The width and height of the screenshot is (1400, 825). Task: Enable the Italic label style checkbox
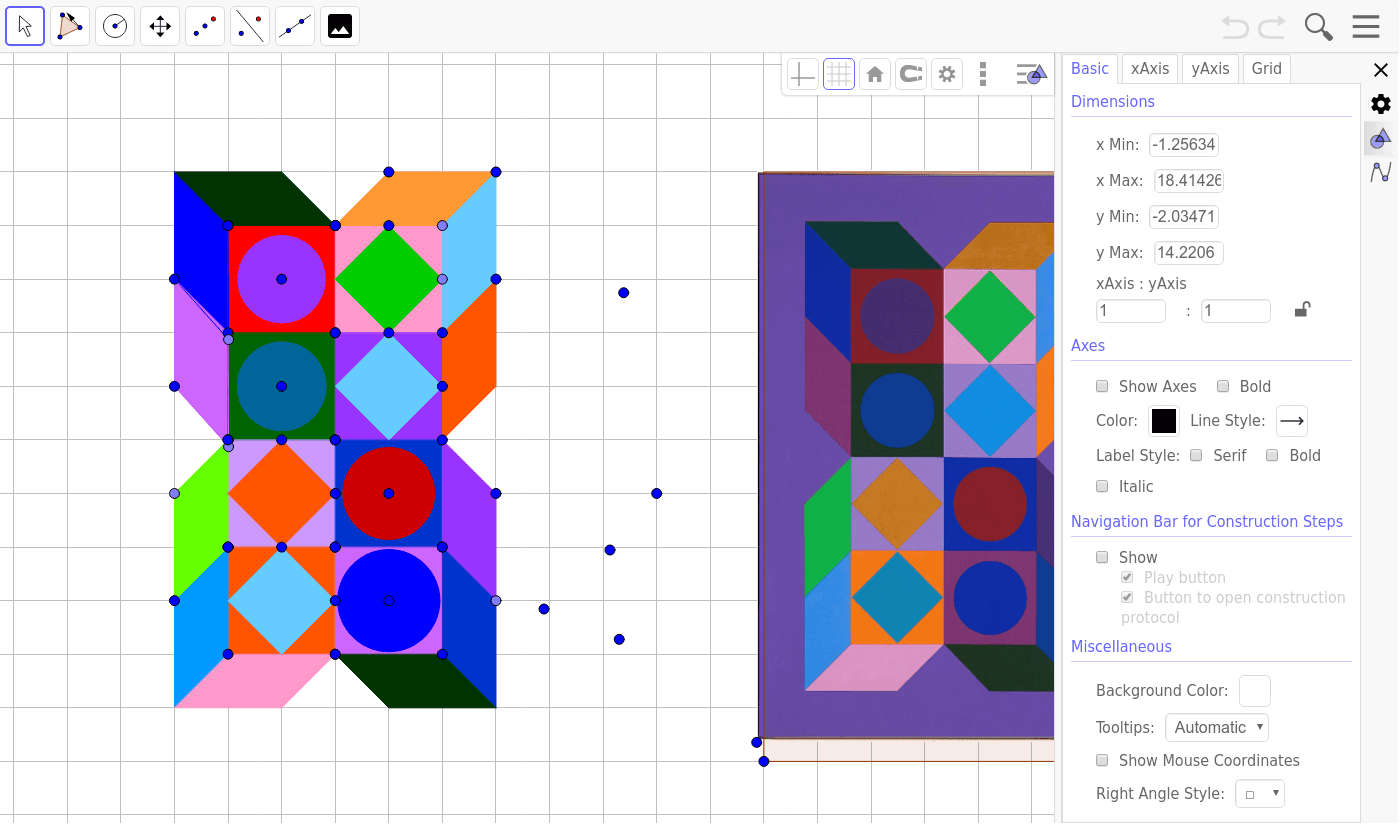click(1102, 486)
